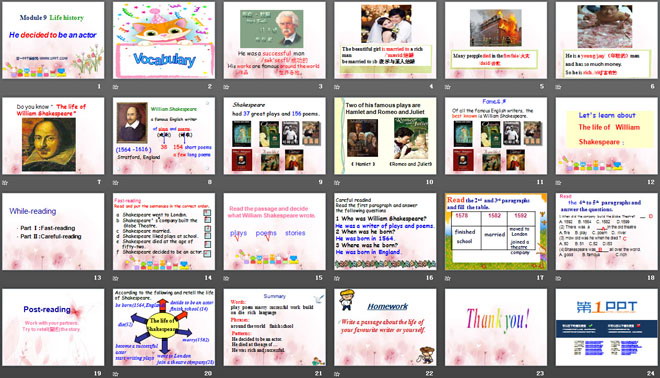Click the animation star icon under slide 14
This screenshot has height=378, width=660.
(x=116, y=278)
